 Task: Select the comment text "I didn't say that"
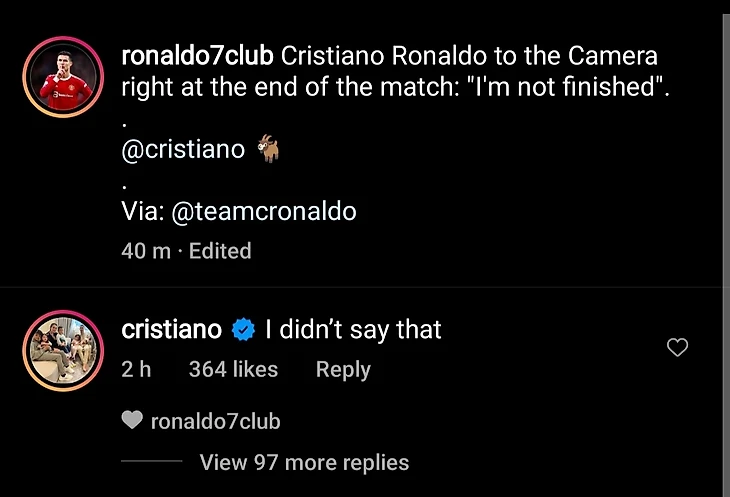353,330
